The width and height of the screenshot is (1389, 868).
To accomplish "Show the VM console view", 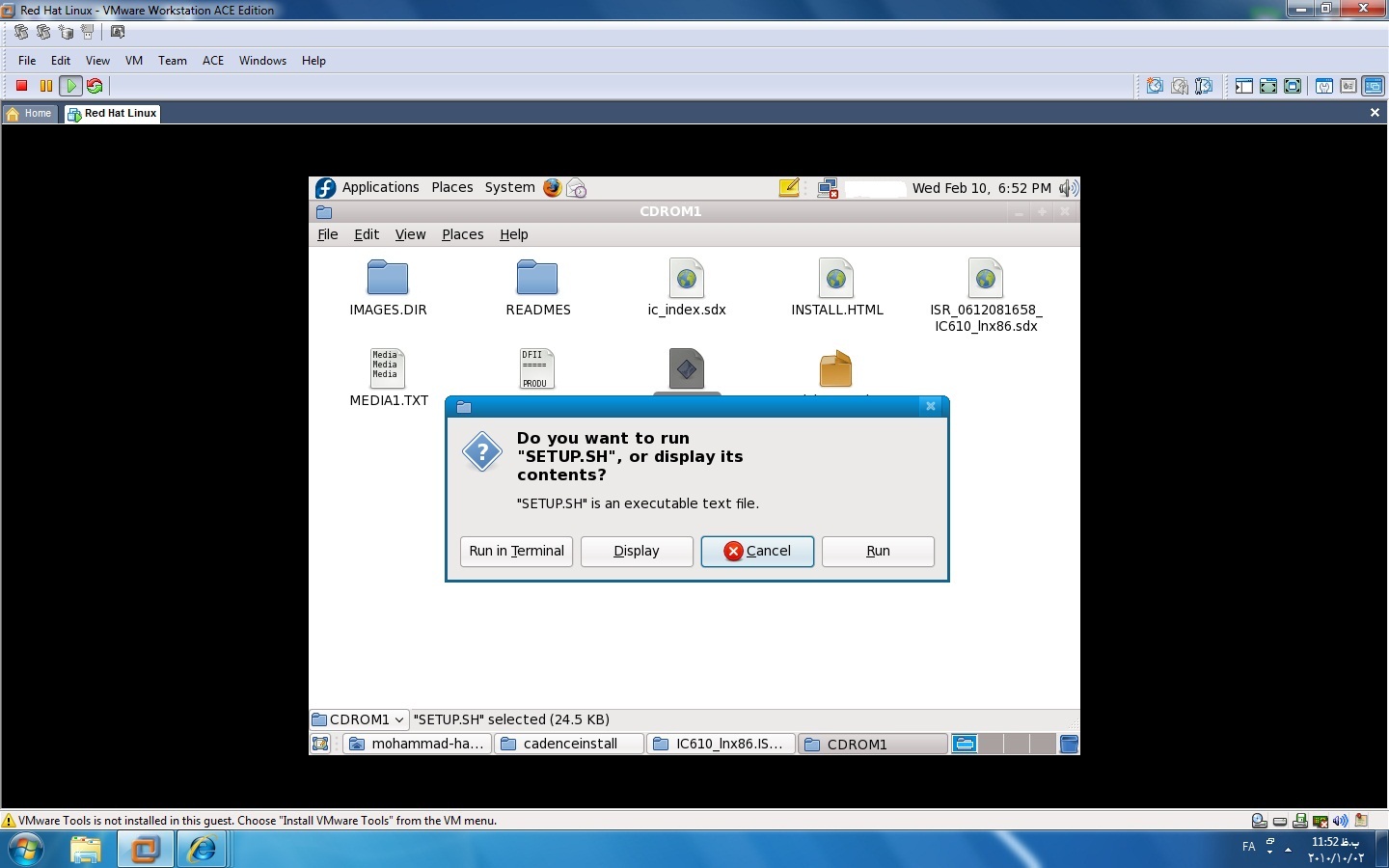I will [1373, 86].
